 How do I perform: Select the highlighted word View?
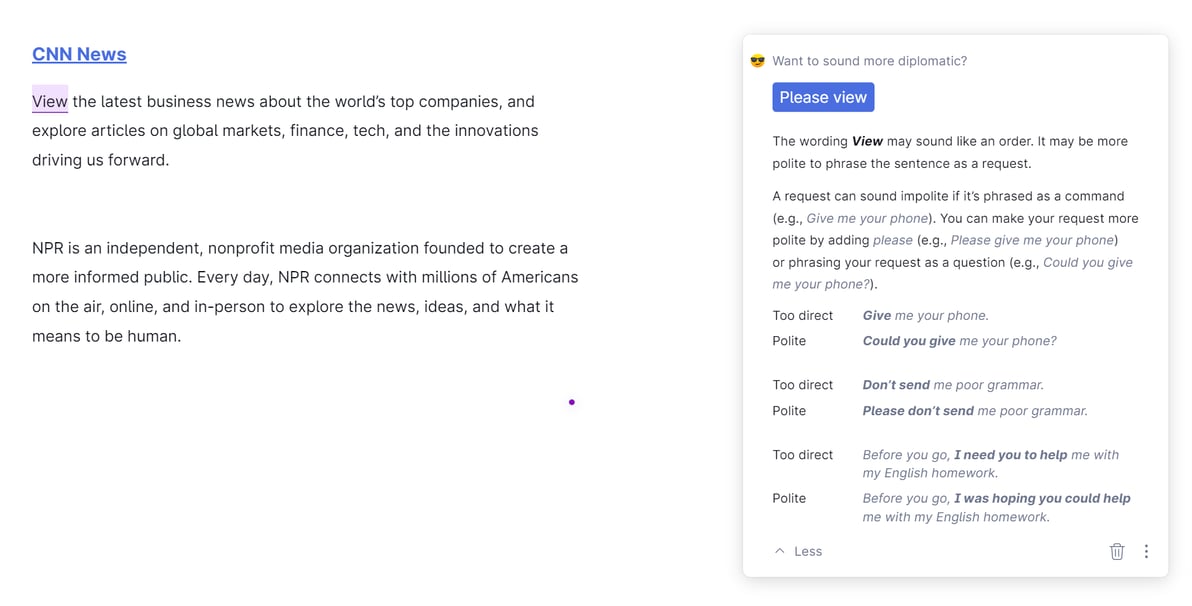tap(50, 101)
